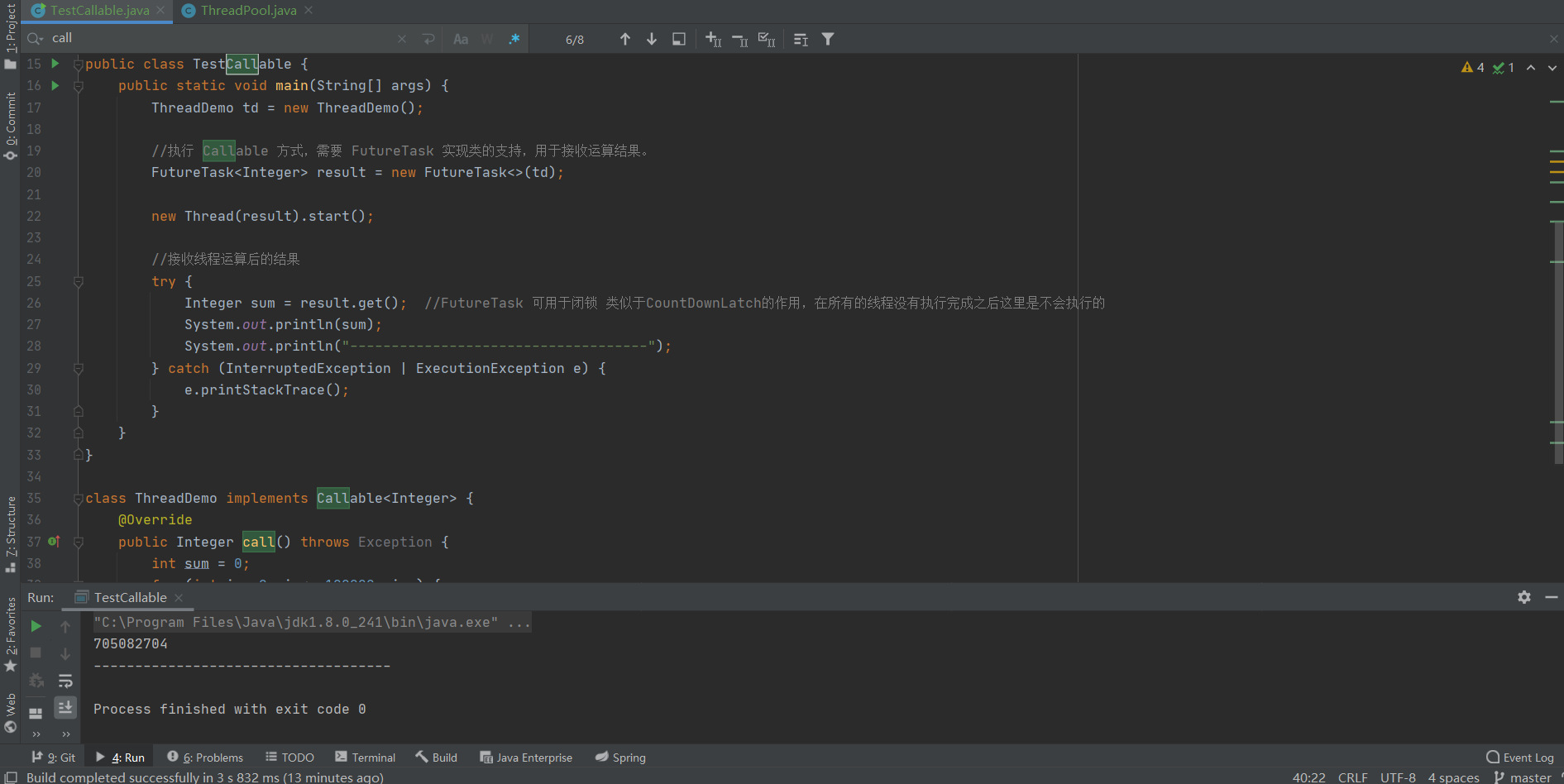
Task: Jump to next highlighted problem
Action: pos(1552,68)
